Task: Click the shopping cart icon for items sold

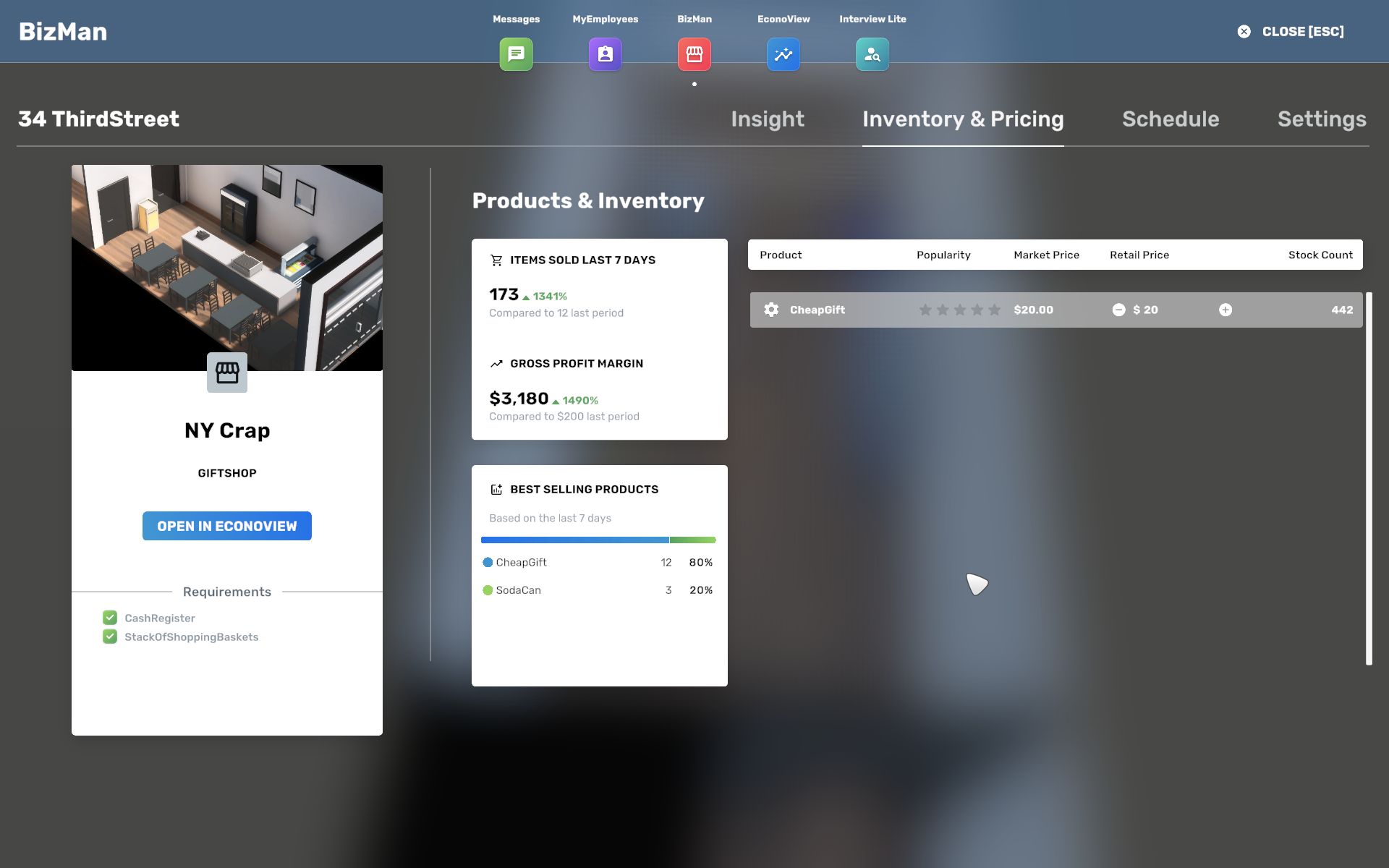Action: click(x=496, y=260)
